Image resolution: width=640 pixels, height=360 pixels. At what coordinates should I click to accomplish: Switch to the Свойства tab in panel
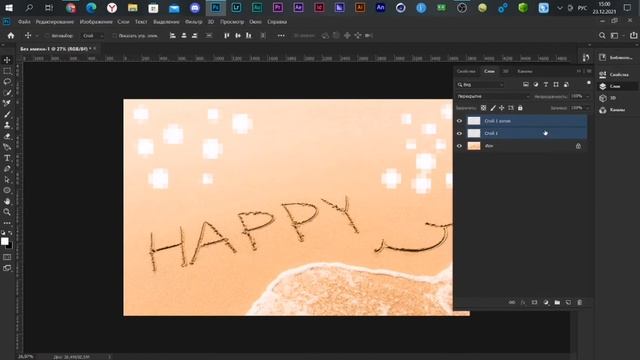pyautogui.click(x=466, y=71)
